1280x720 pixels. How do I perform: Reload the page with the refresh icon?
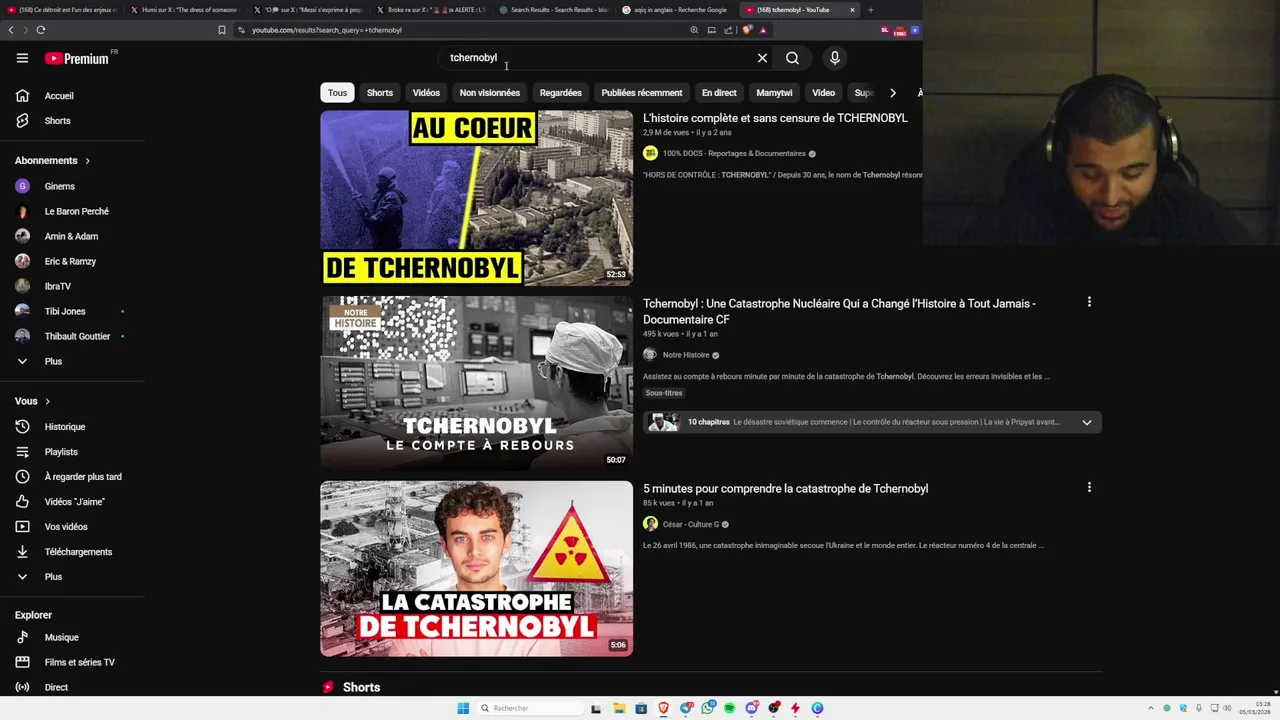[x=40, y=30]
